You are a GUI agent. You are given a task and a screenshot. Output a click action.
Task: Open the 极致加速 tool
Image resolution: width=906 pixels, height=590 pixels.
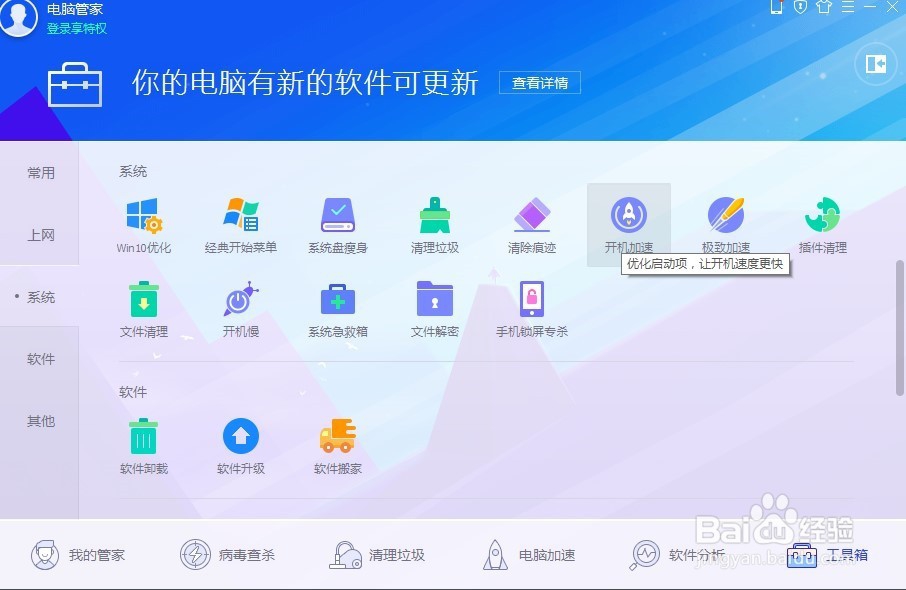pos(725,222)
